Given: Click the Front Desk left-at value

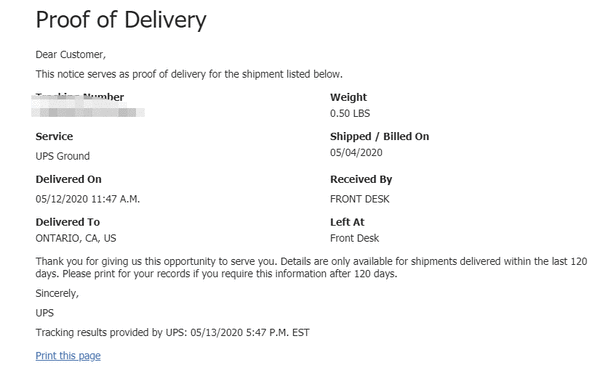Looking at the screenshot, I should [355, 238].
